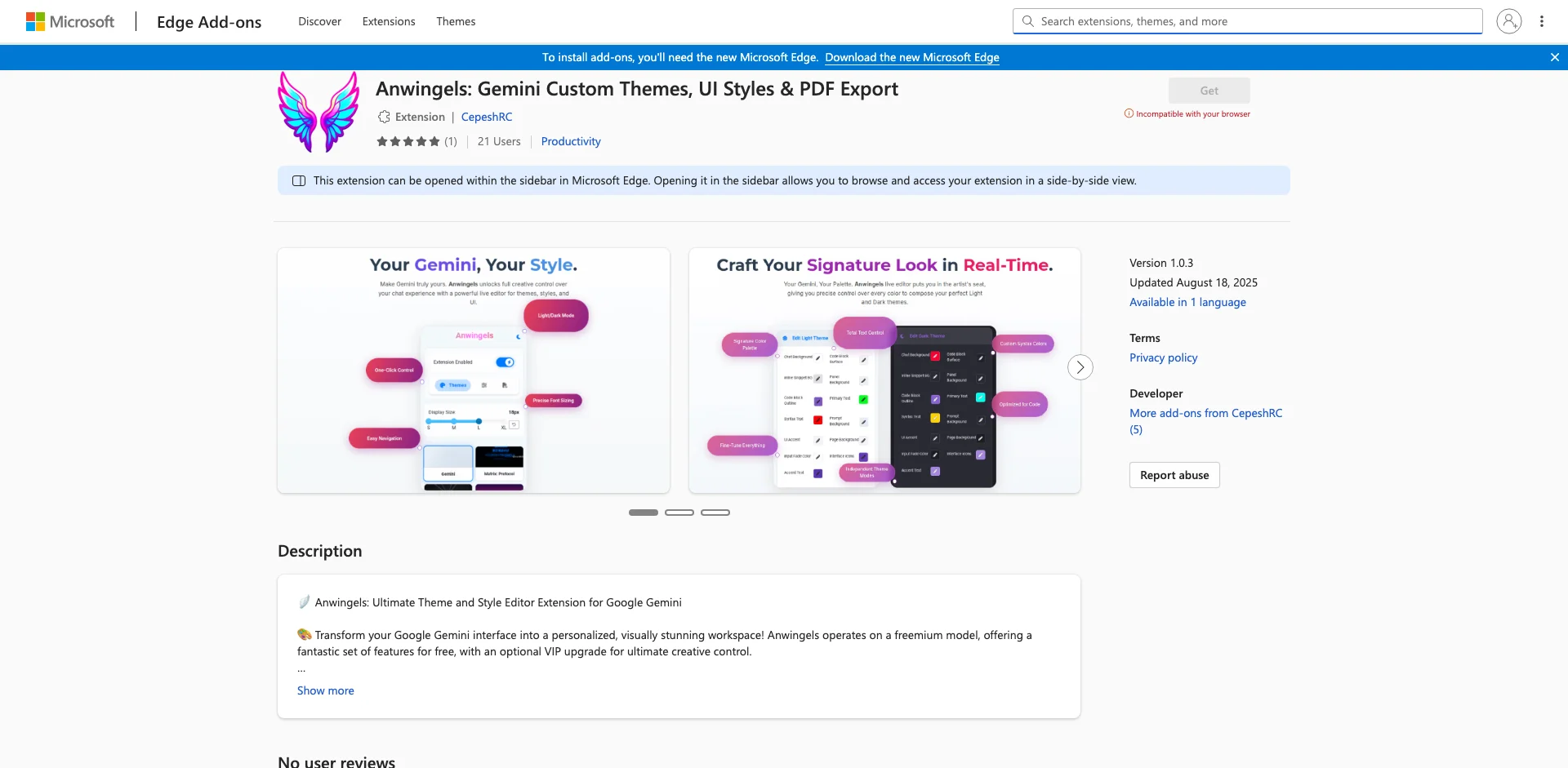Viewport: 1568px width, 768px height.
Task: Open the Discover menu item
Action: coord(318,21)
